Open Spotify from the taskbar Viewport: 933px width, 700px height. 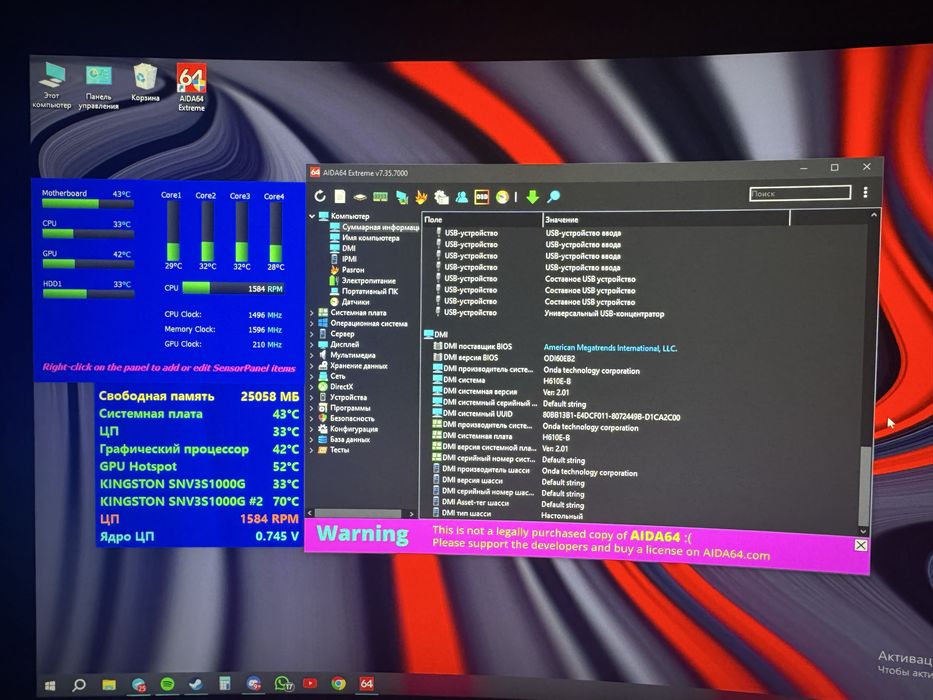pyautogui.click(x=167, y=685)
